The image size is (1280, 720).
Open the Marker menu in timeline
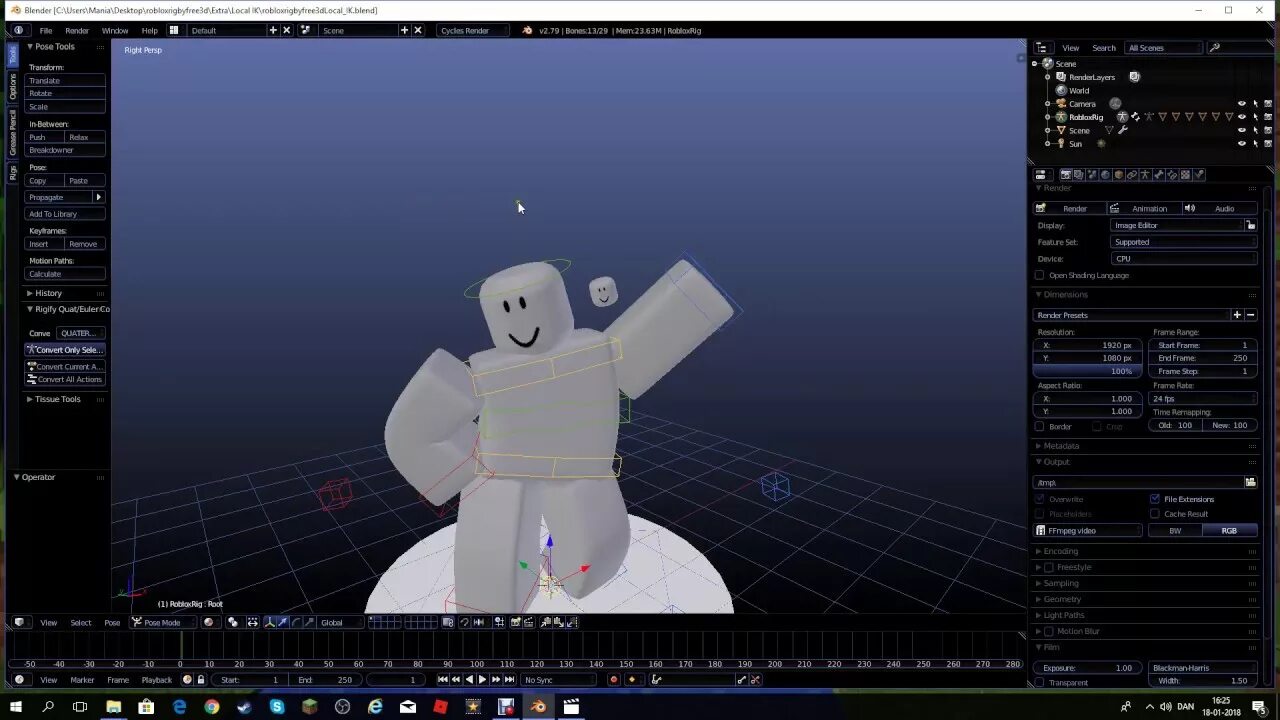tap(82, 679)
